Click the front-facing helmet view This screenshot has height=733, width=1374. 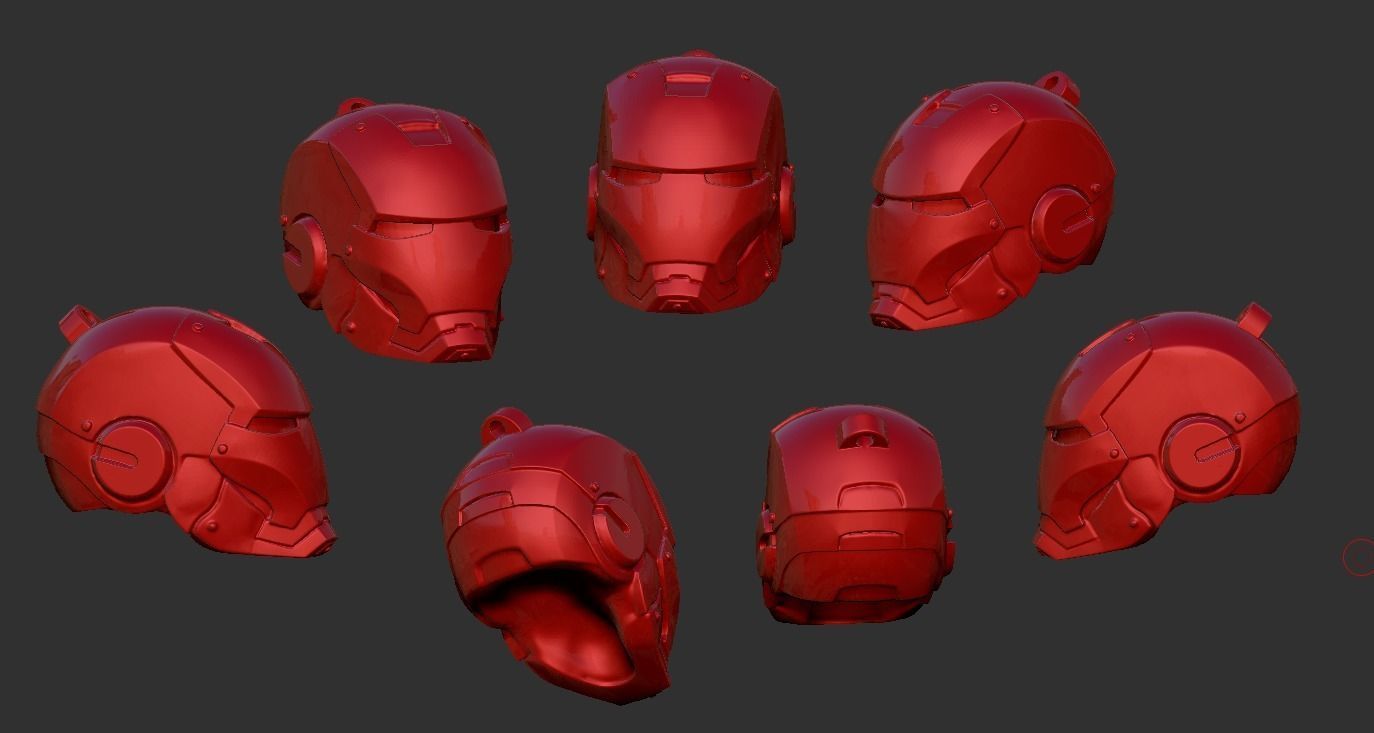(690, 183)
